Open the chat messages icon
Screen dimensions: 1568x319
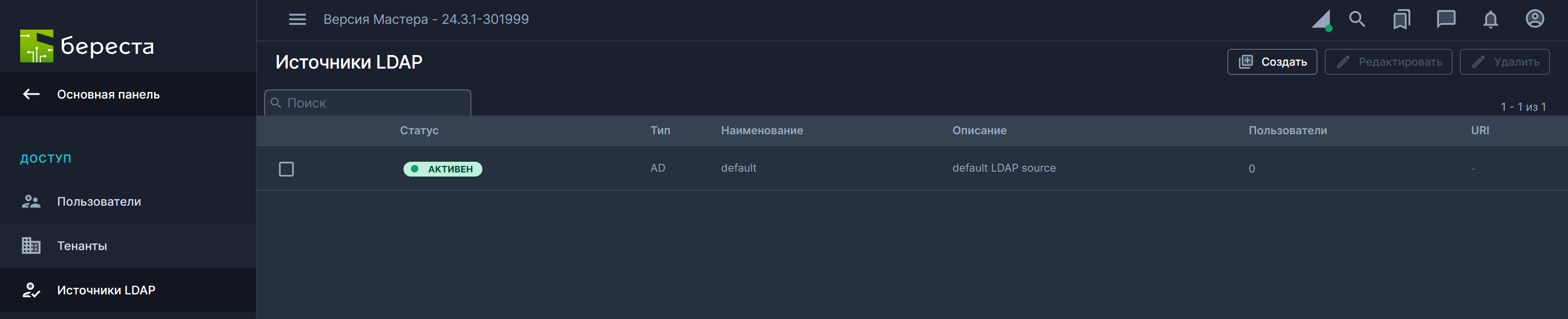(1446, 19)
